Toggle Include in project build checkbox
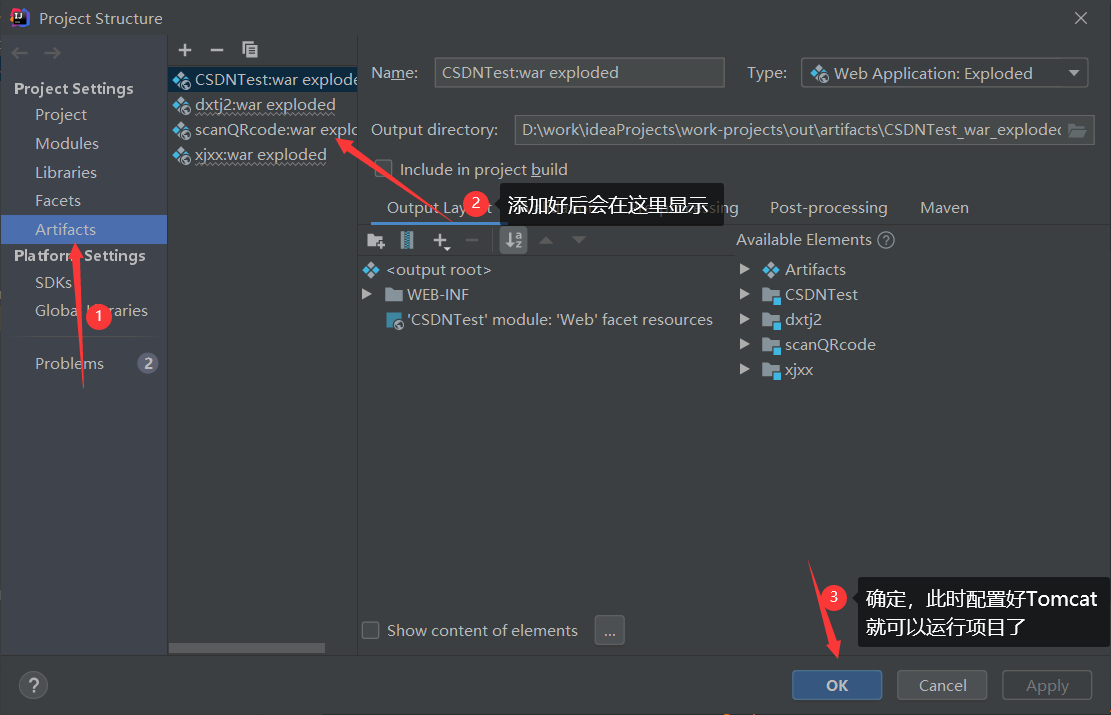Viewport: 1111px width, 715px height. point(383,169)
